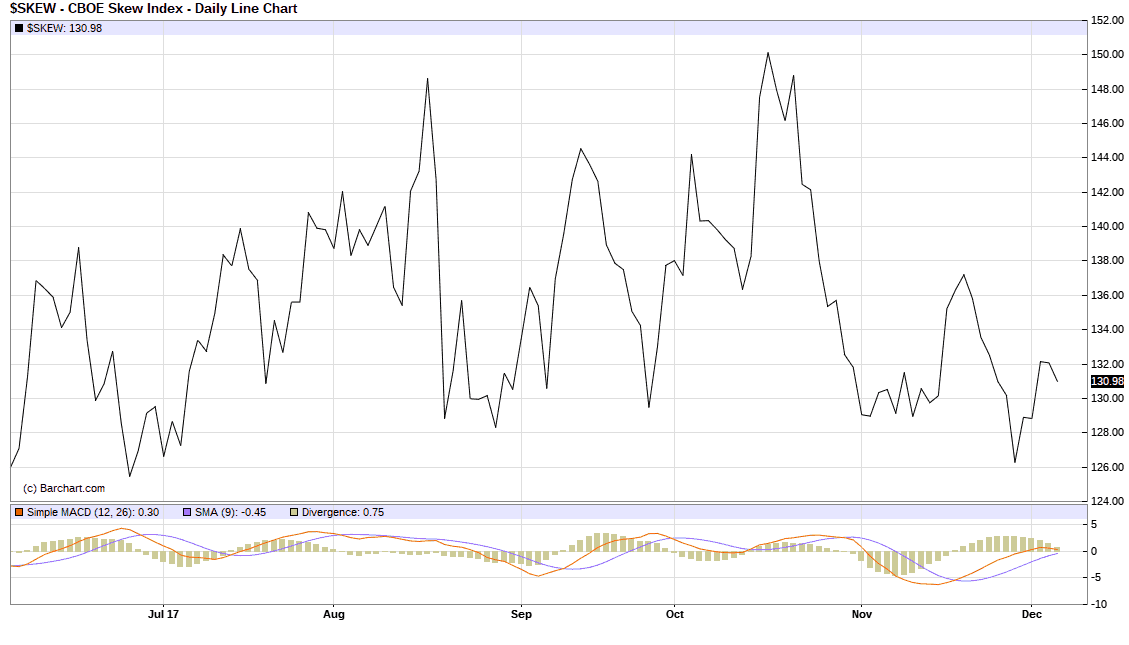Click the Jul 17 date axis label
Image resolution: width=1129 pixels, height=645 pixels.
(x=163, y=615)
